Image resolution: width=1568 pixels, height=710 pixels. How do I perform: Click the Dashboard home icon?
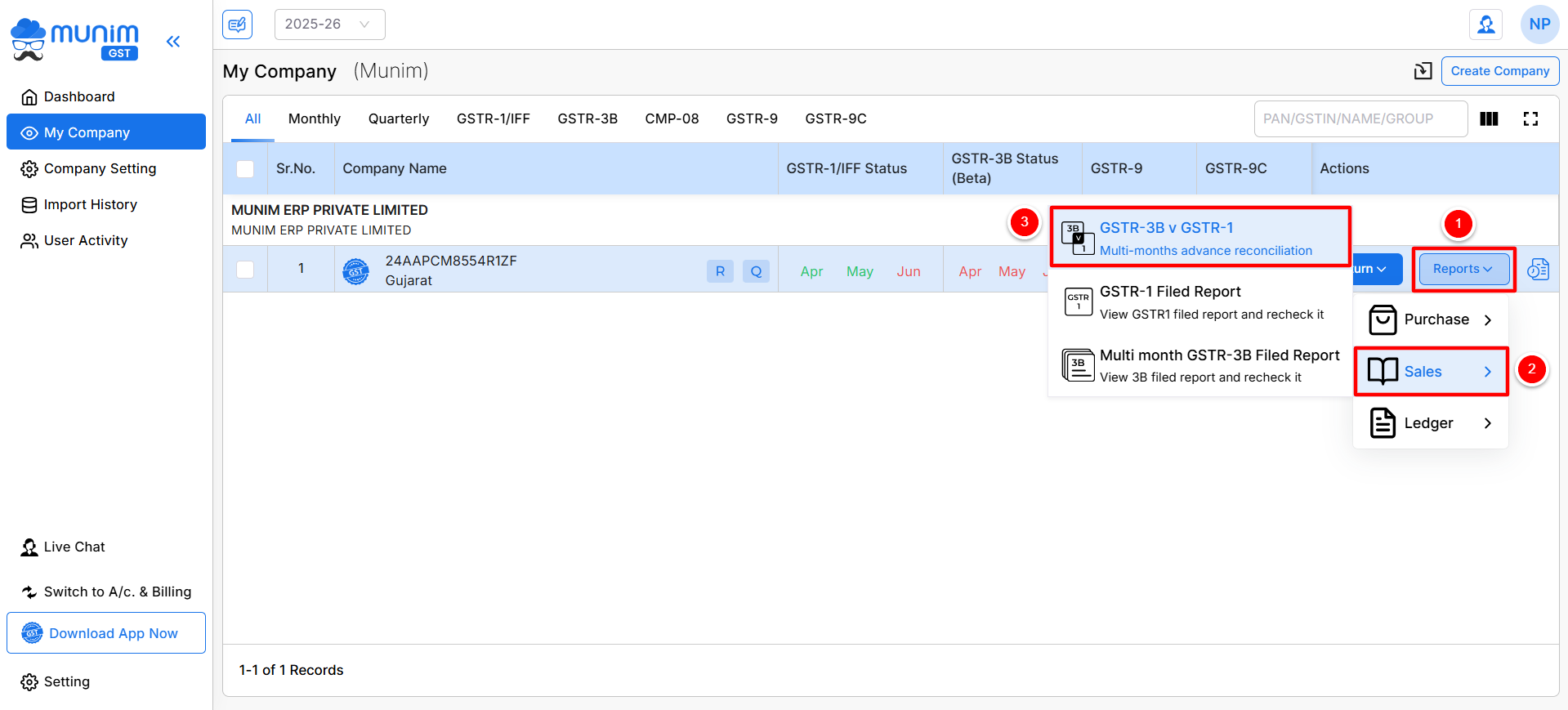click(x=29, y=97)
